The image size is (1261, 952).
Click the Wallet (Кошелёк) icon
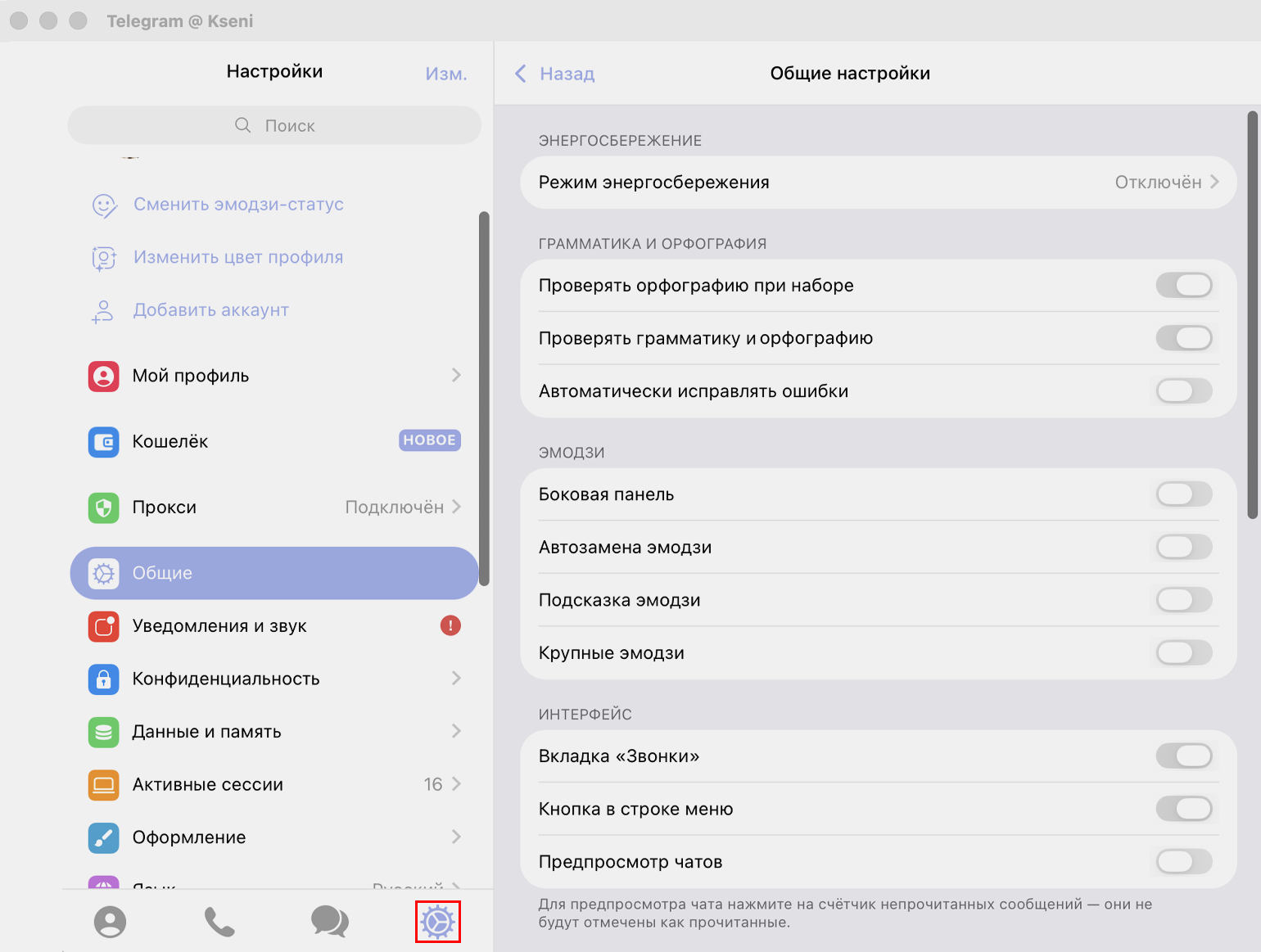click(104, 442)
